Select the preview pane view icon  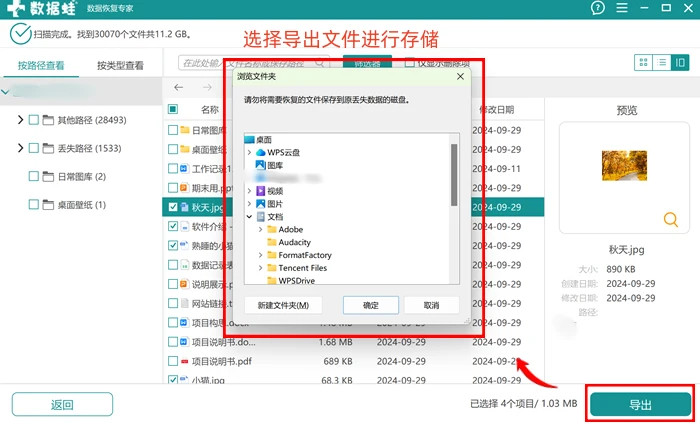(680, 62)
